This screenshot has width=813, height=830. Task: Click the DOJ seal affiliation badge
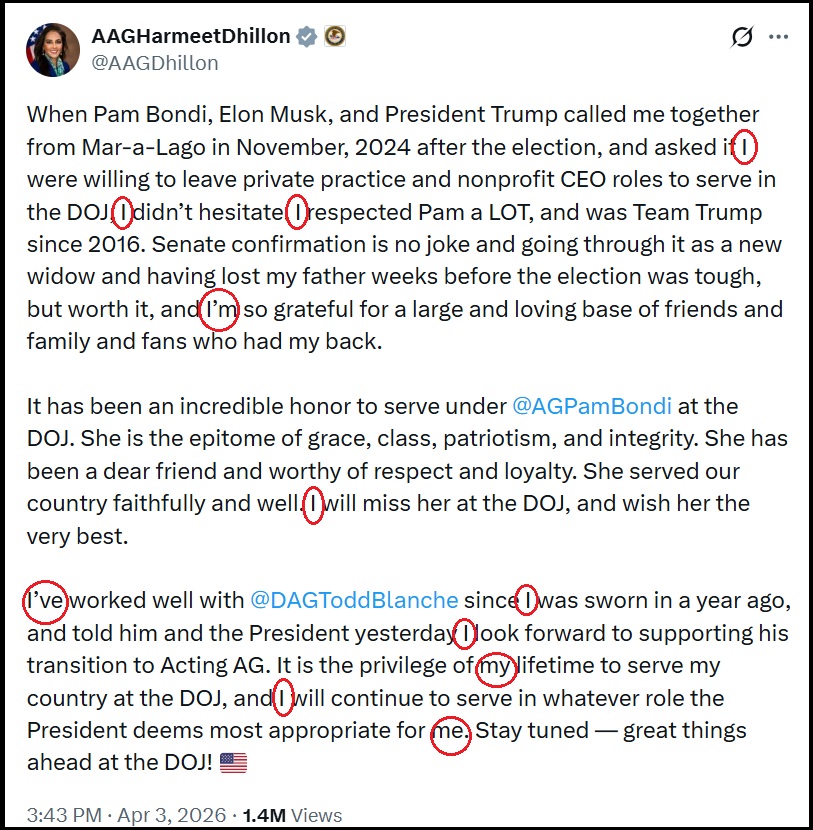pyautogui.click(x=334, y=37)
